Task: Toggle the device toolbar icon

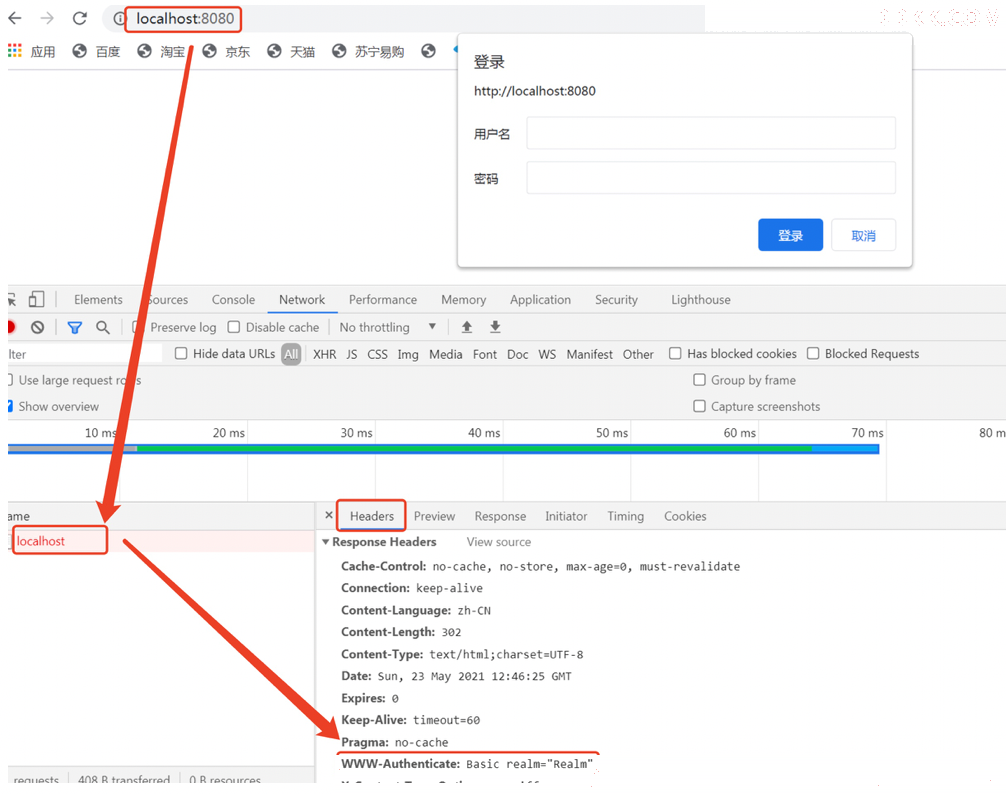Action: (x=37, y=300)
